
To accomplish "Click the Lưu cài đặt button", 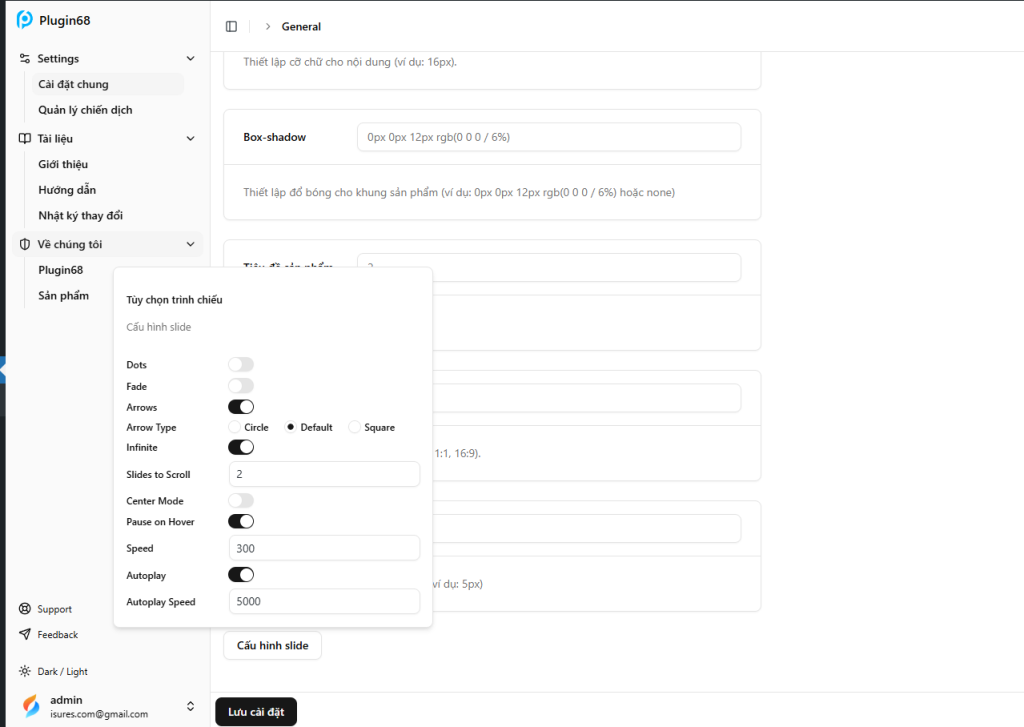I will [256, 712].
